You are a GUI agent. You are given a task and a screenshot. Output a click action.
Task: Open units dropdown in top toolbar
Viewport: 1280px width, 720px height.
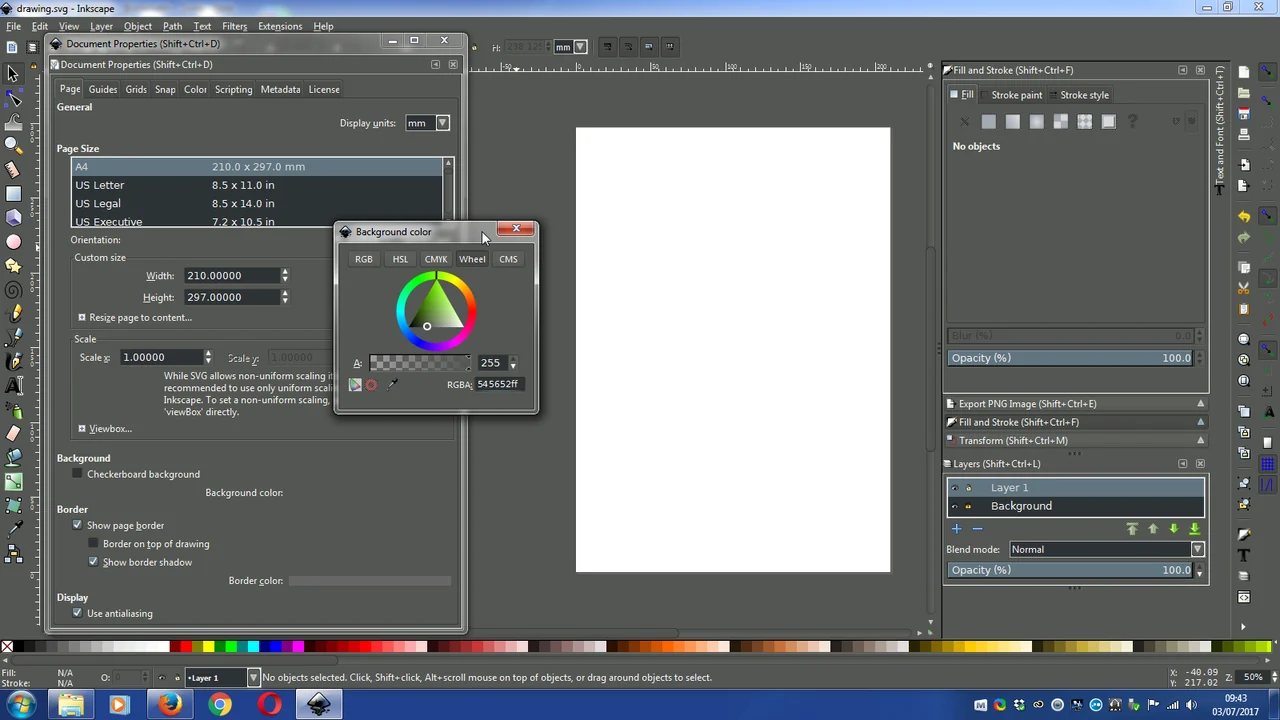[x=571, y=47]
